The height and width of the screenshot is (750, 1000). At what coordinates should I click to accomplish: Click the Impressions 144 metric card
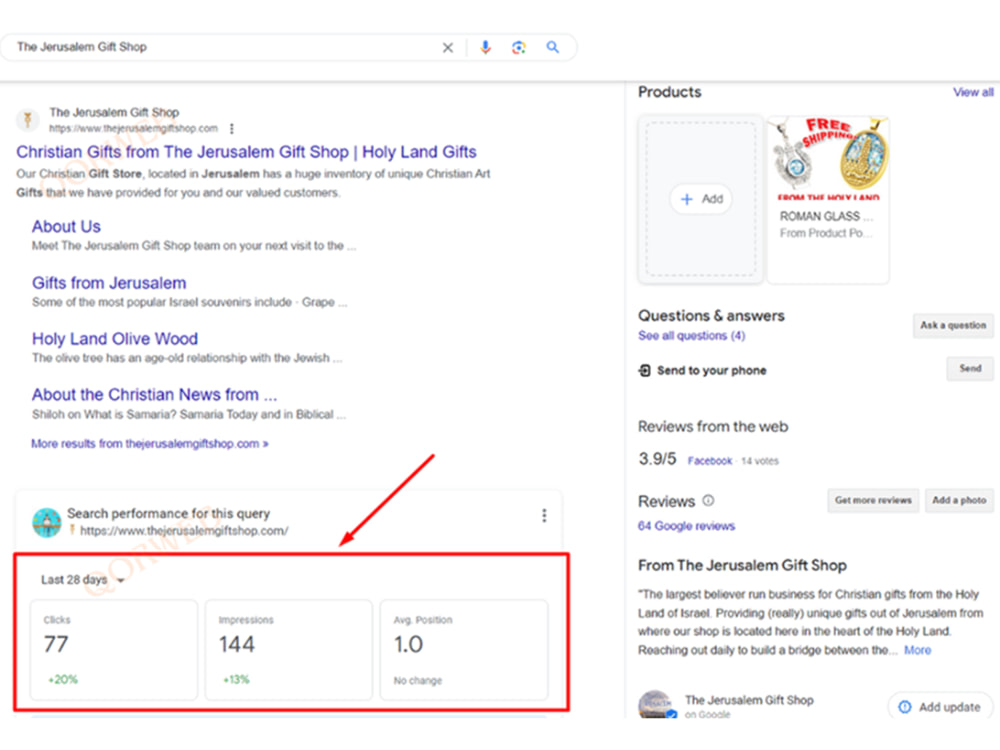coord(289,649)
